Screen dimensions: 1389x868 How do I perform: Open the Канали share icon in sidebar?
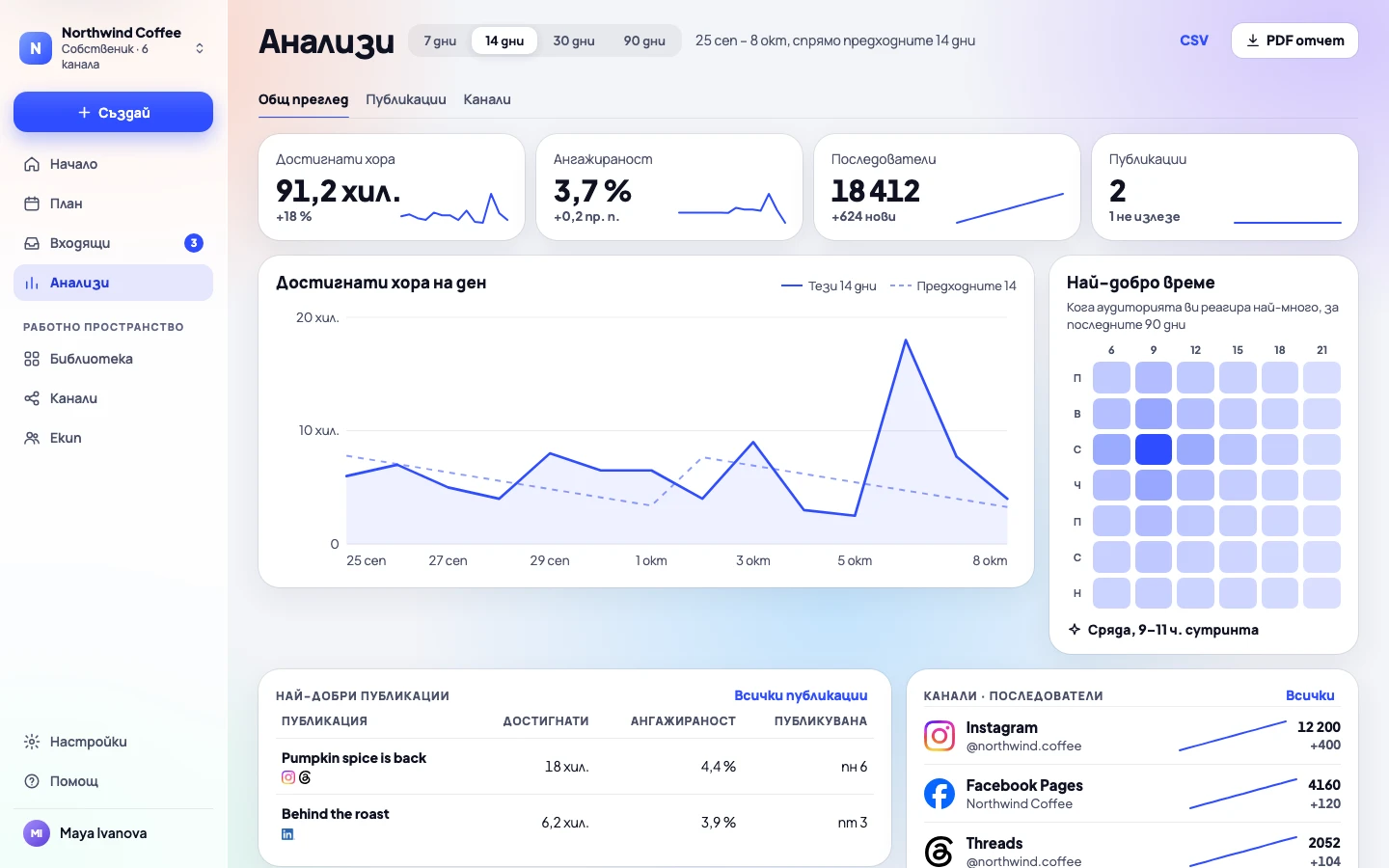tap(32, 398)
